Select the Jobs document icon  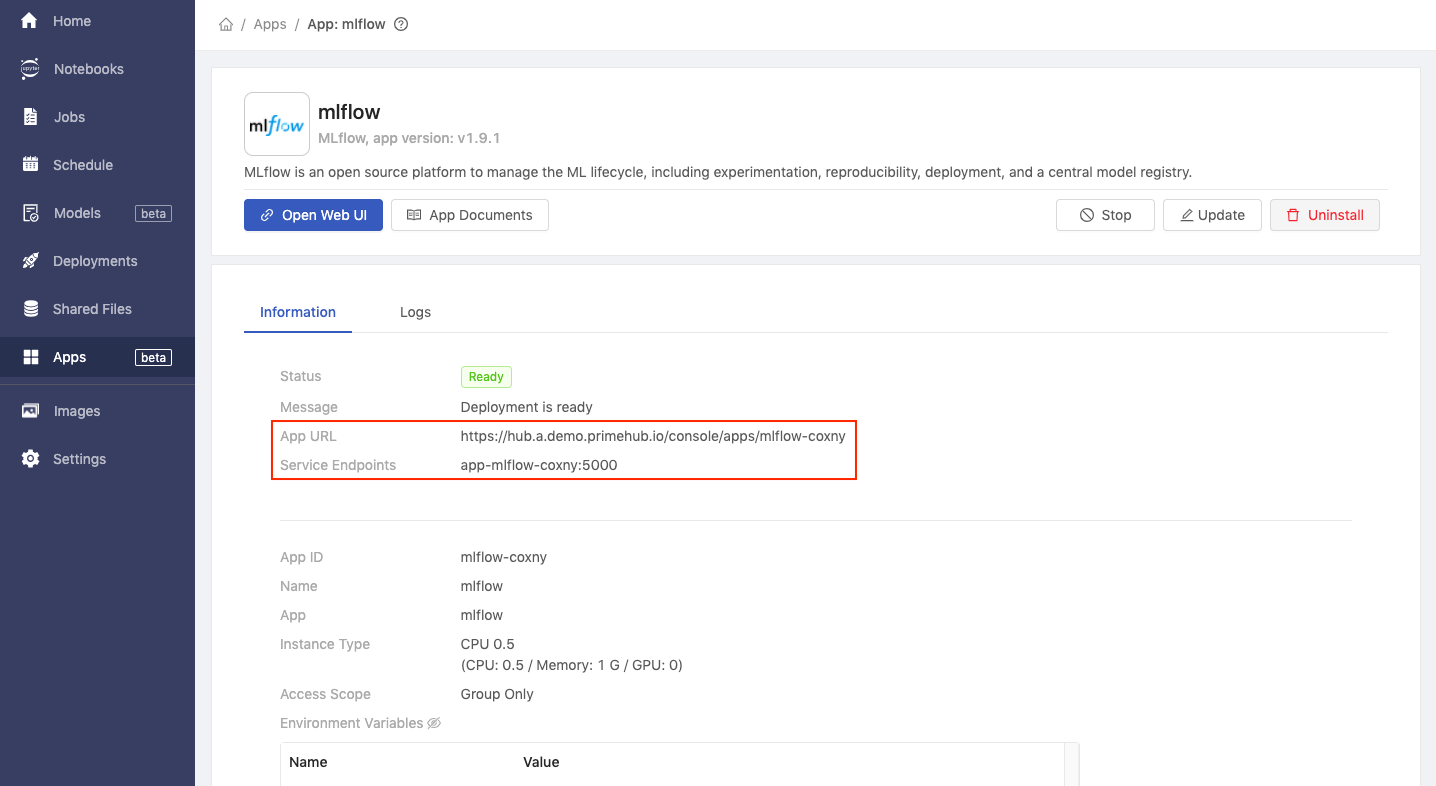click(x=30, y=117)
